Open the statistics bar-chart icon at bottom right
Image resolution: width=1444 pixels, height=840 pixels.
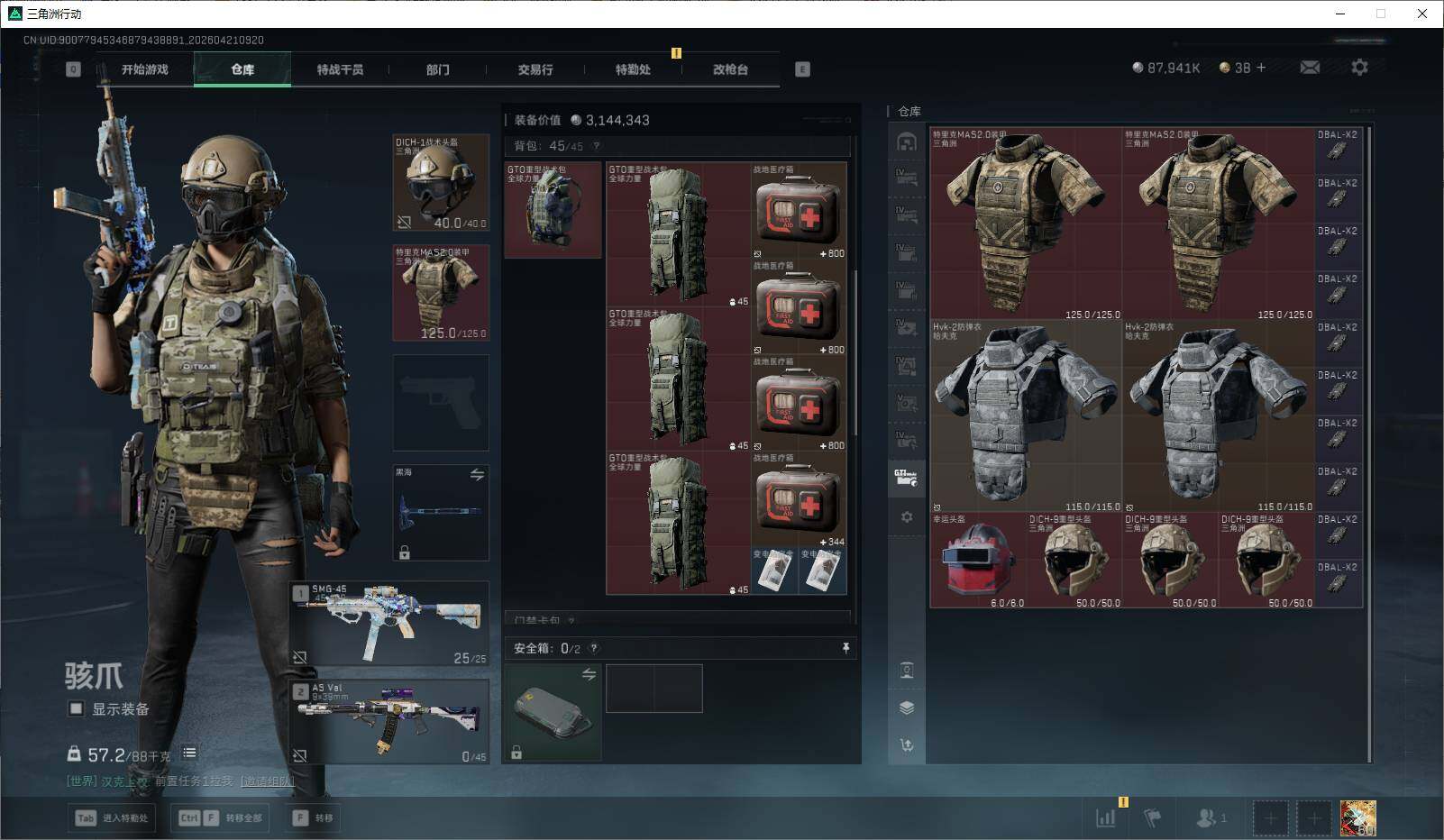1105,817
